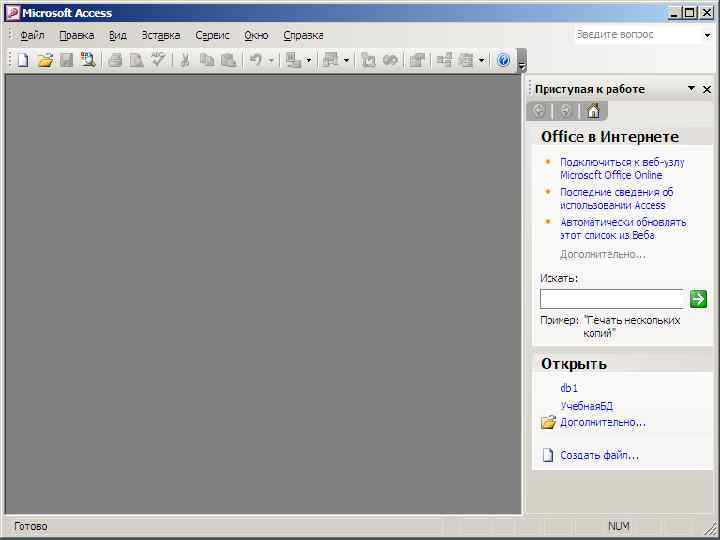
Task: Click the Analyze toolbar icon
Action: (330, 60)
